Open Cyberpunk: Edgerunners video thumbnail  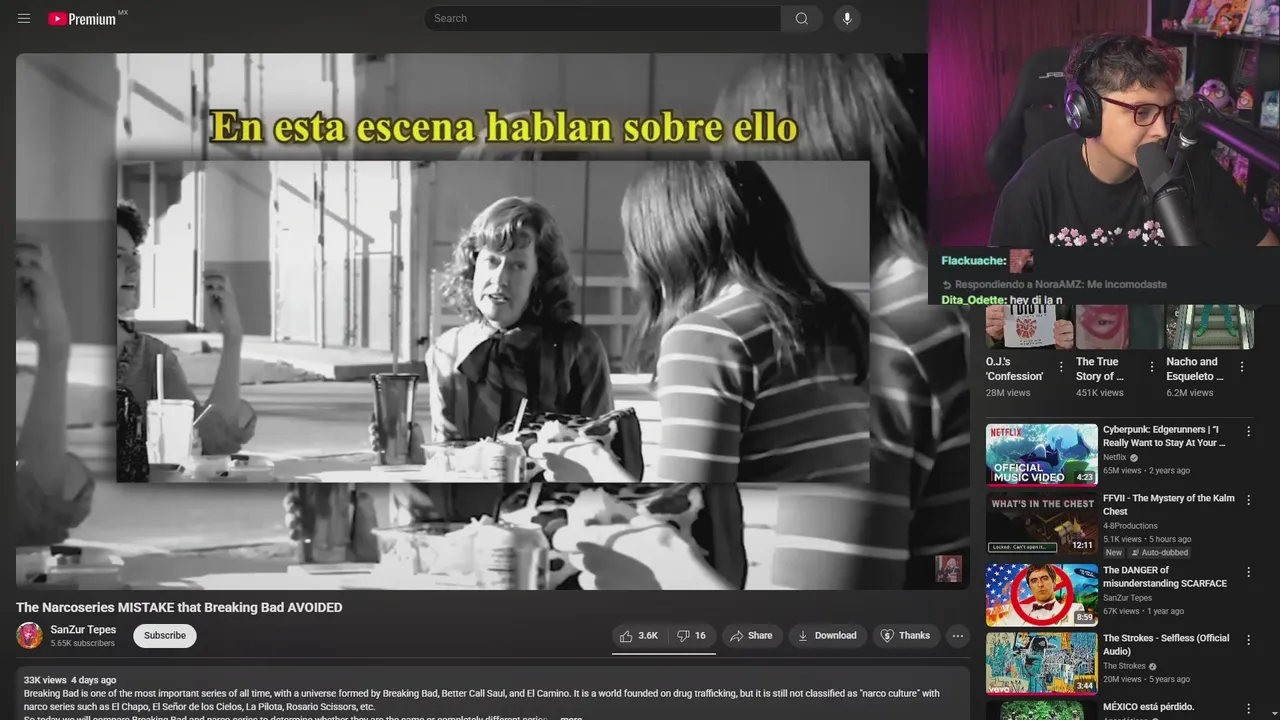pyautogui.click(x=1042, y=455)
